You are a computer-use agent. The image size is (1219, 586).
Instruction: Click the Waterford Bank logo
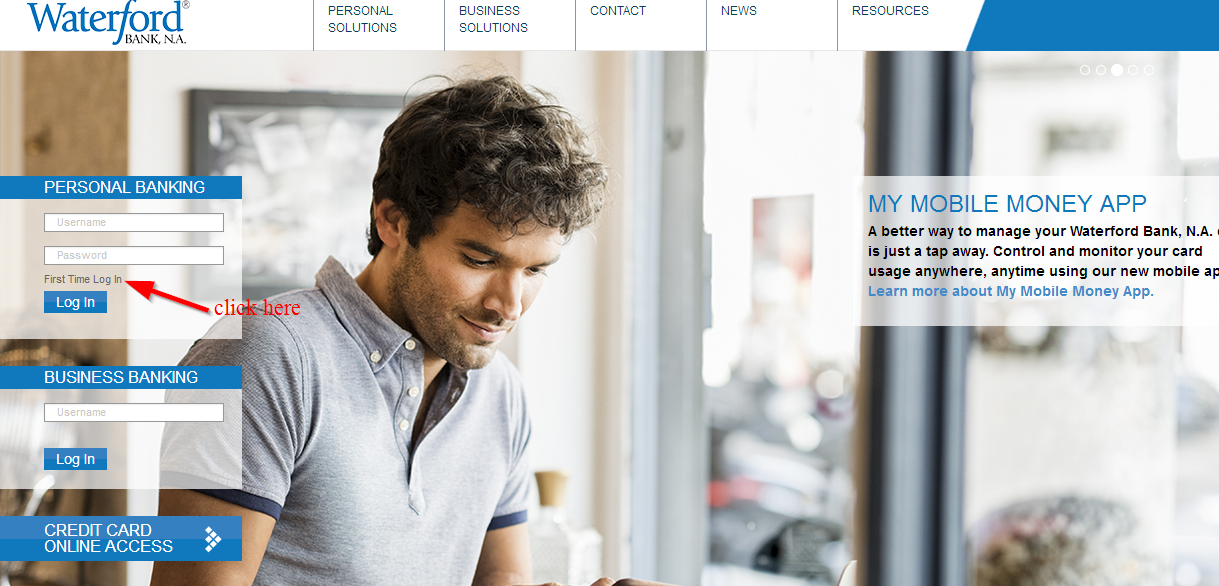coord(107,23)
